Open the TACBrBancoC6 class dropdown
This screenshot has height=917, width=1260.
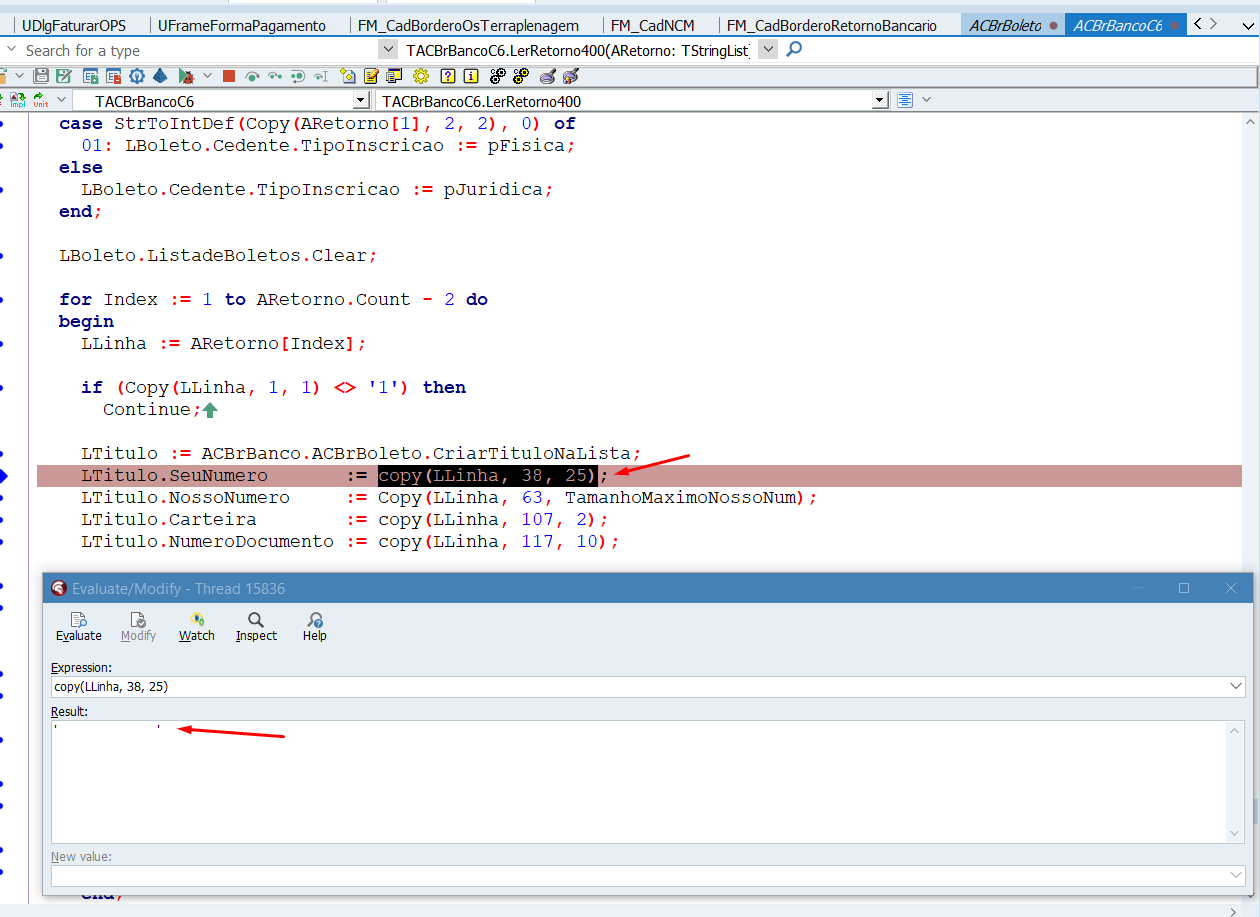(361, 101)
